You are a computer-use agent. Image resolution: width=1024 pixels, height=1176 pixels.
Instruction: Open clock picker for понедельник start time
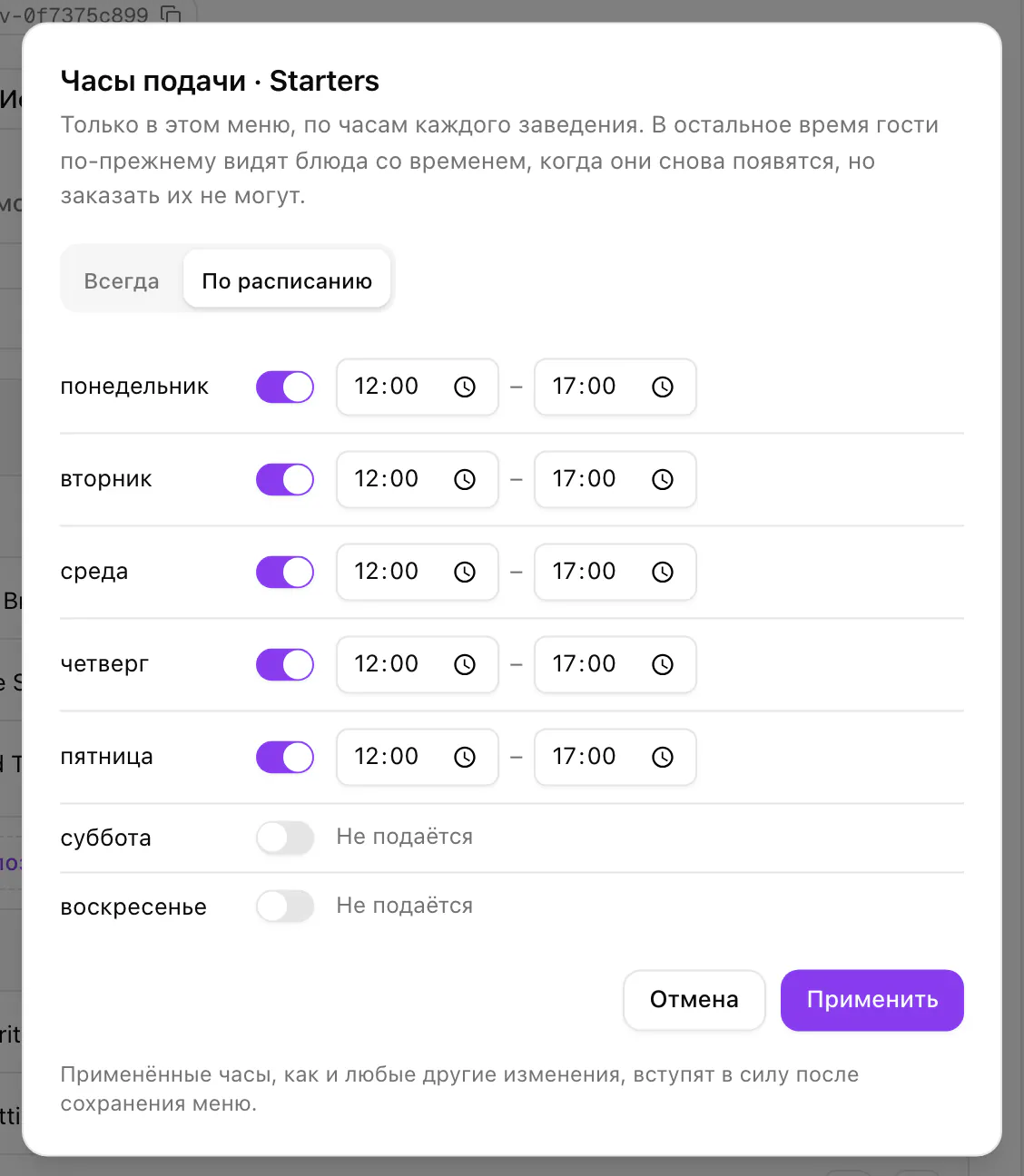[x=465, y=387]
